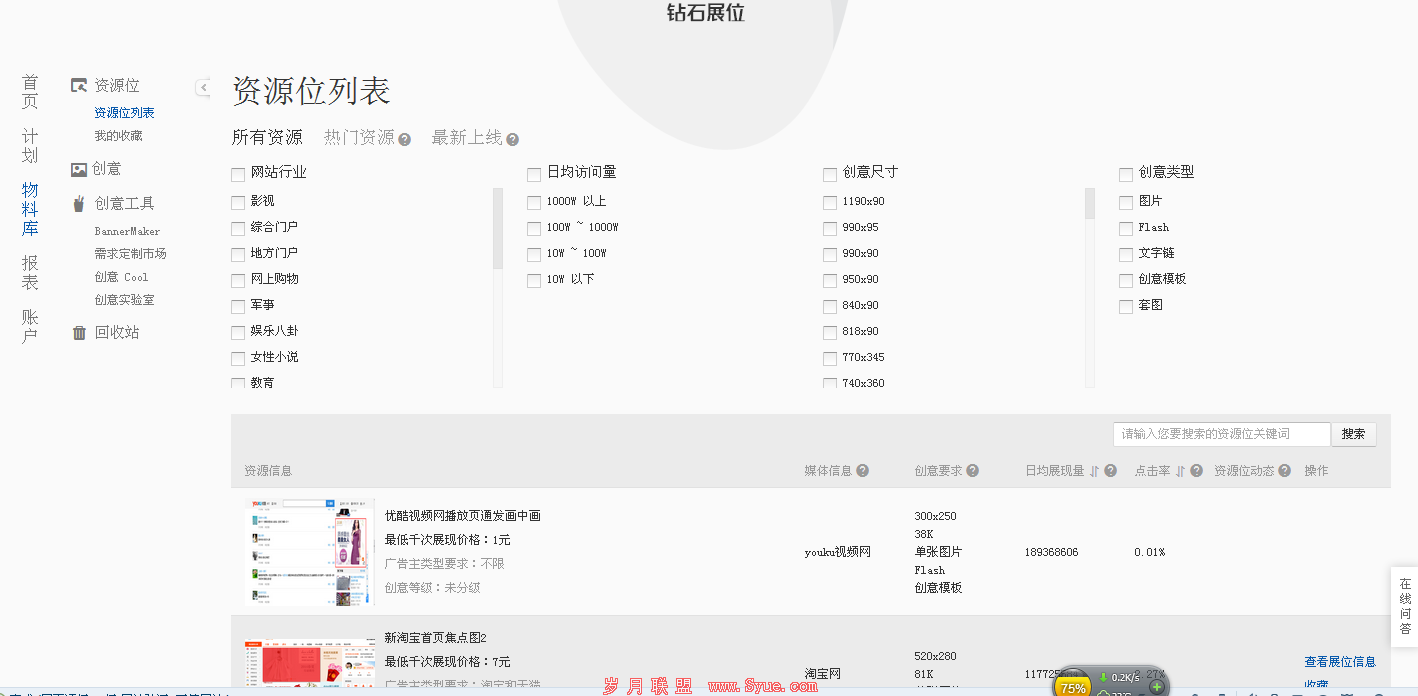
Task: Click help icon next to 媒体信息
Action: pyautogui.click(x=862, y=471)
